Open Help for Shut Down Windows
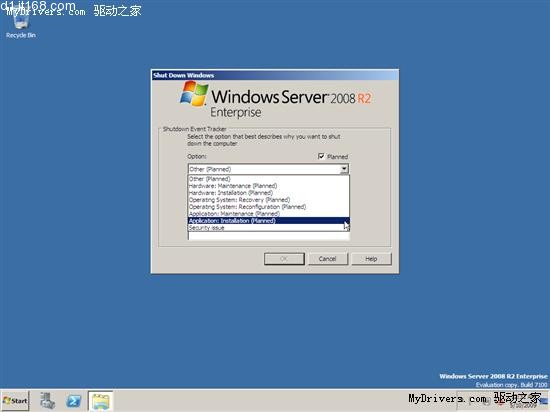 [x=371, y=259]
